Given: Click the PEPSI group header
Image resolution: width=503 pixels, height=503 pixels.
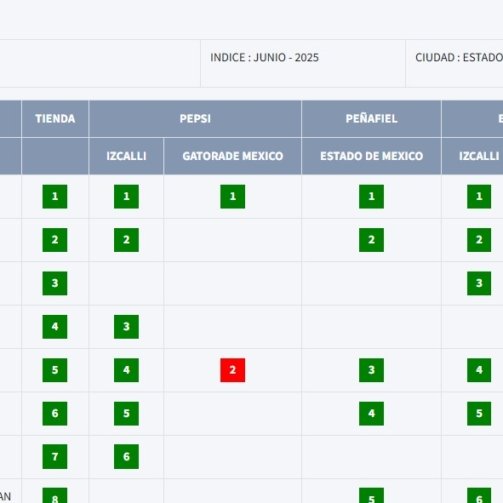Looking at the screenshot, I should pyautogui.click(x=195, y=119).
